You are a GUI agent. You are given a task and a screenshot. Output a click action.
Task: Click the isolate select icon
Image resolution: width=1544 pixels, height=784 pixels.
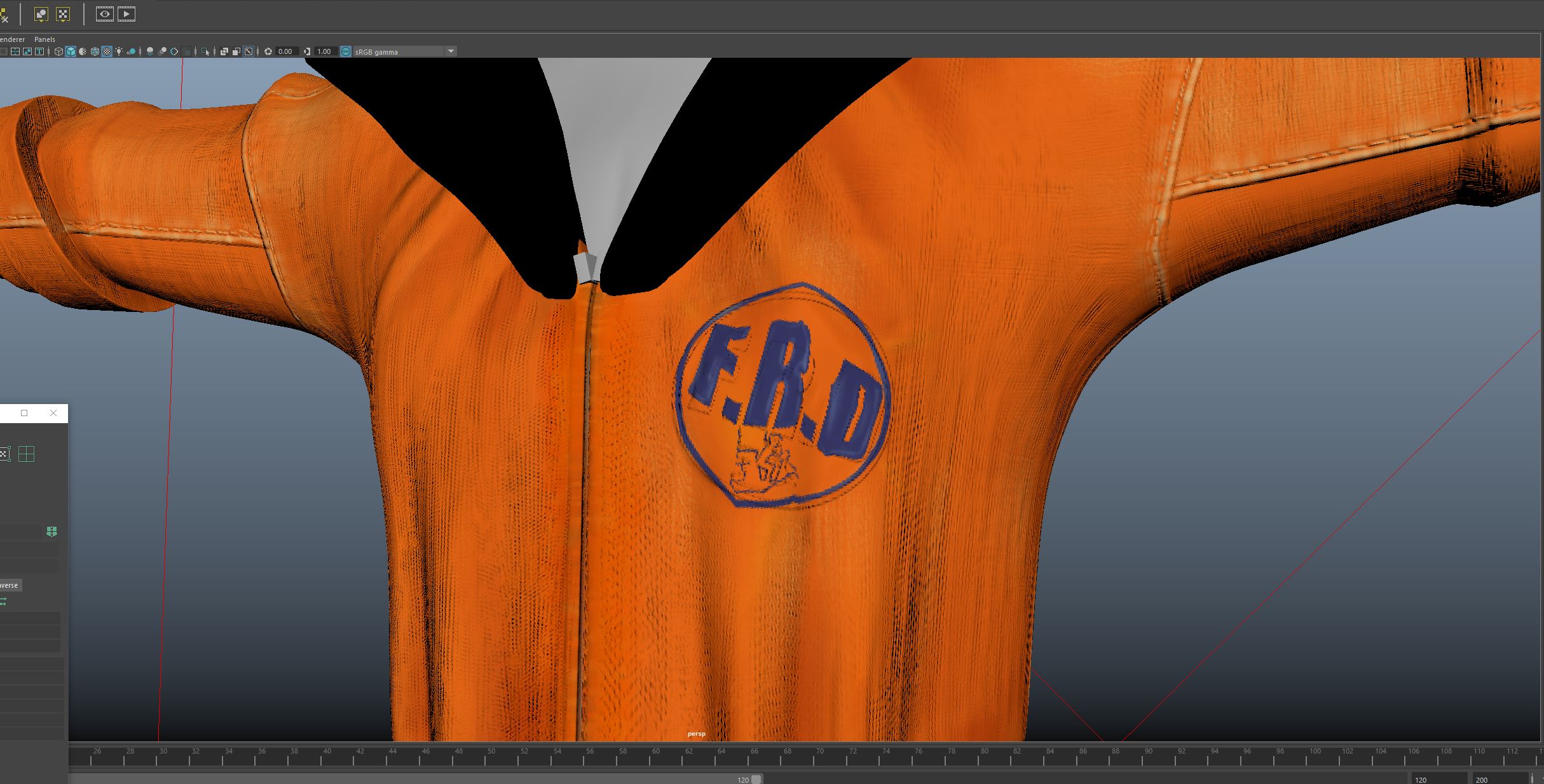205,51
